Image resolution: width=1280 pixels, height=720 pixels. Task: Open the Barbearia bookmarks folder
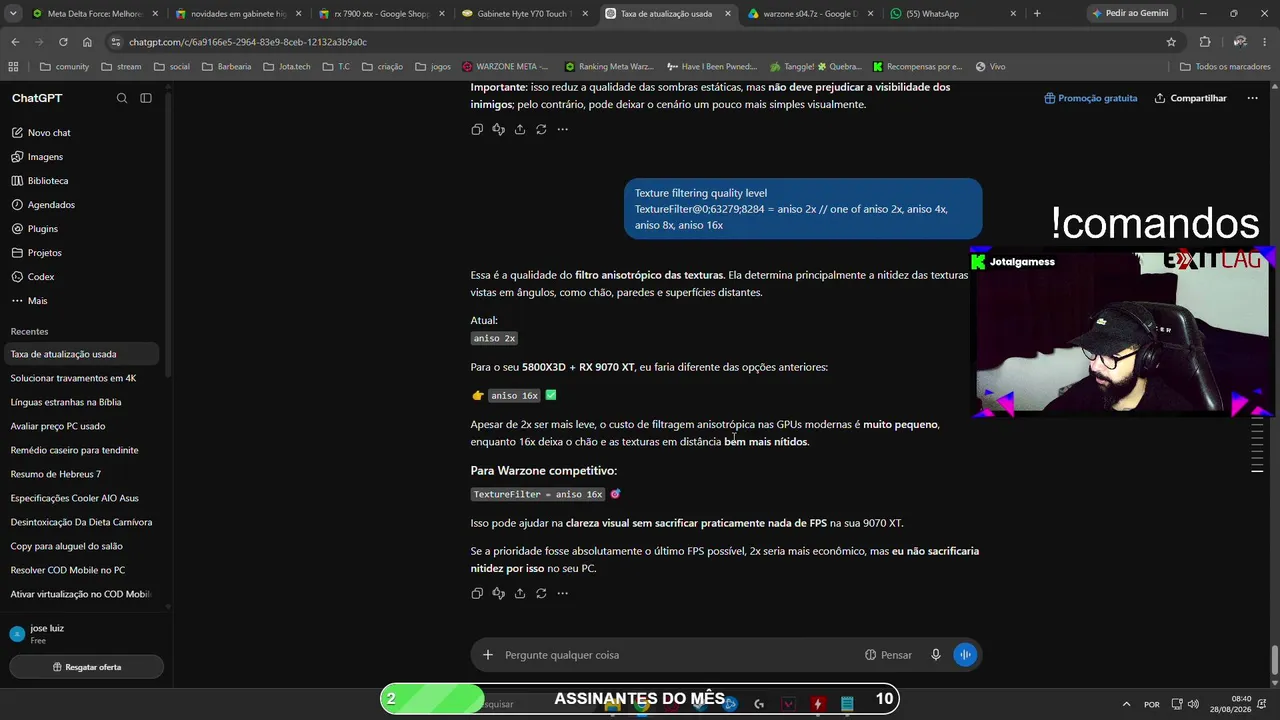227,67
